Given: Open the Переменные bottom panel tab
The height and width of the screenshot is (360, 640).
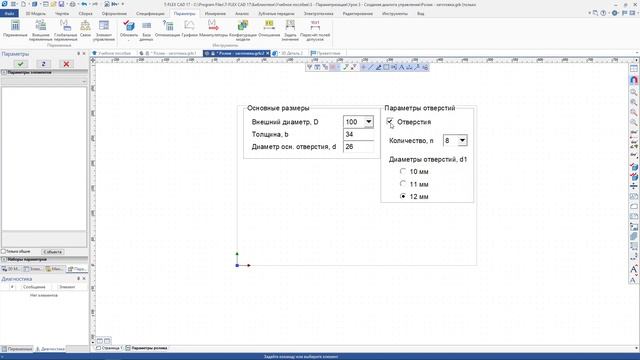Looking at the screenshot, I should pyautogui.click(x=17, y=349).
